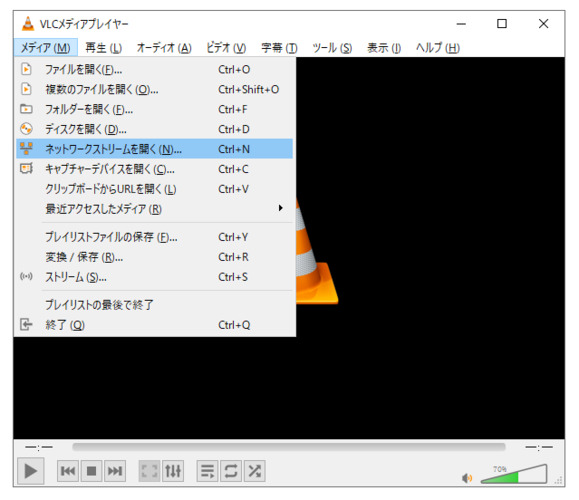Screen dimensions: 579x500
Task: Toggle fullscreen video icon
Action: click(x=150, y=471)
